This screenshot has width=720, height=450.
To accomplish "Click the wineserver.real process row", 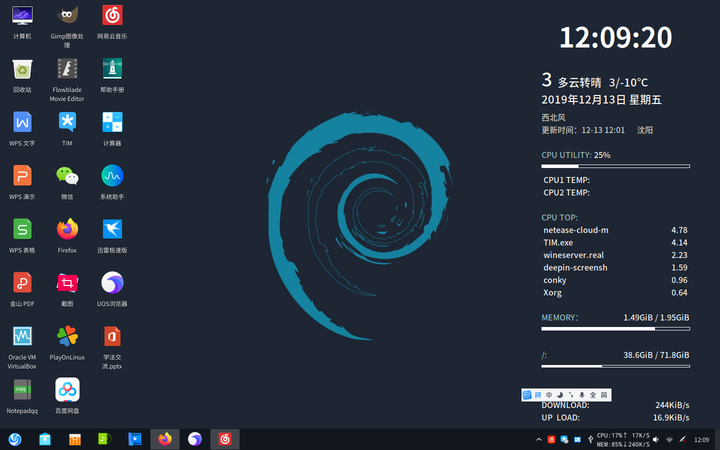I will [615, 255].
